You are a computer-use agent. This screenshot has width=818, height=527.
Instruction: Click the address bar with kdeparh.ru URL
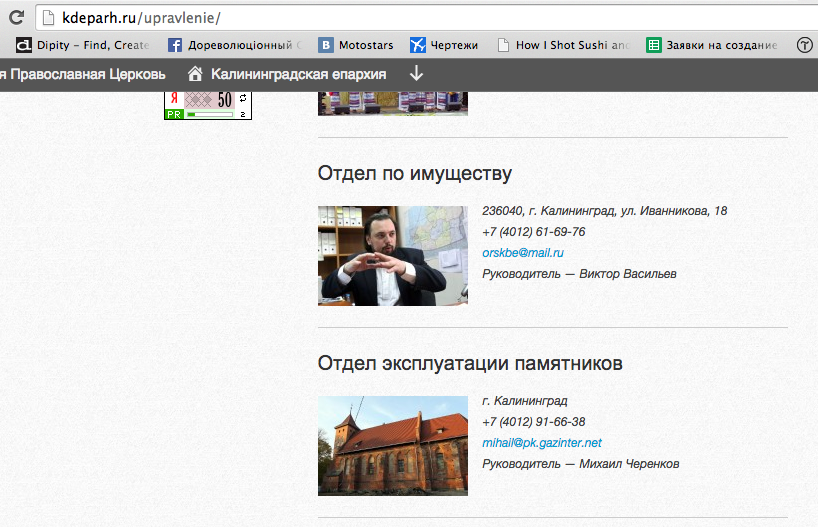click(400, 18)
